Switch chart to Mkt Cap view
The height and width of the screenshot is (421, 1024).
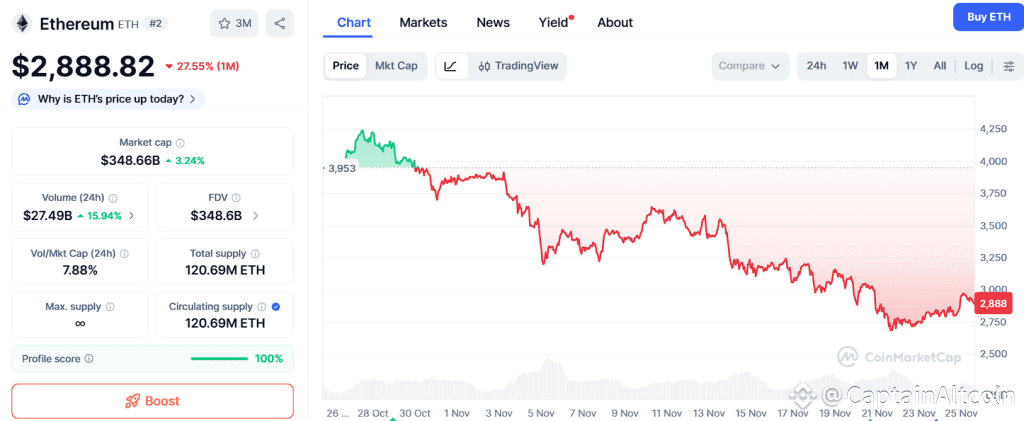point(396,66)
